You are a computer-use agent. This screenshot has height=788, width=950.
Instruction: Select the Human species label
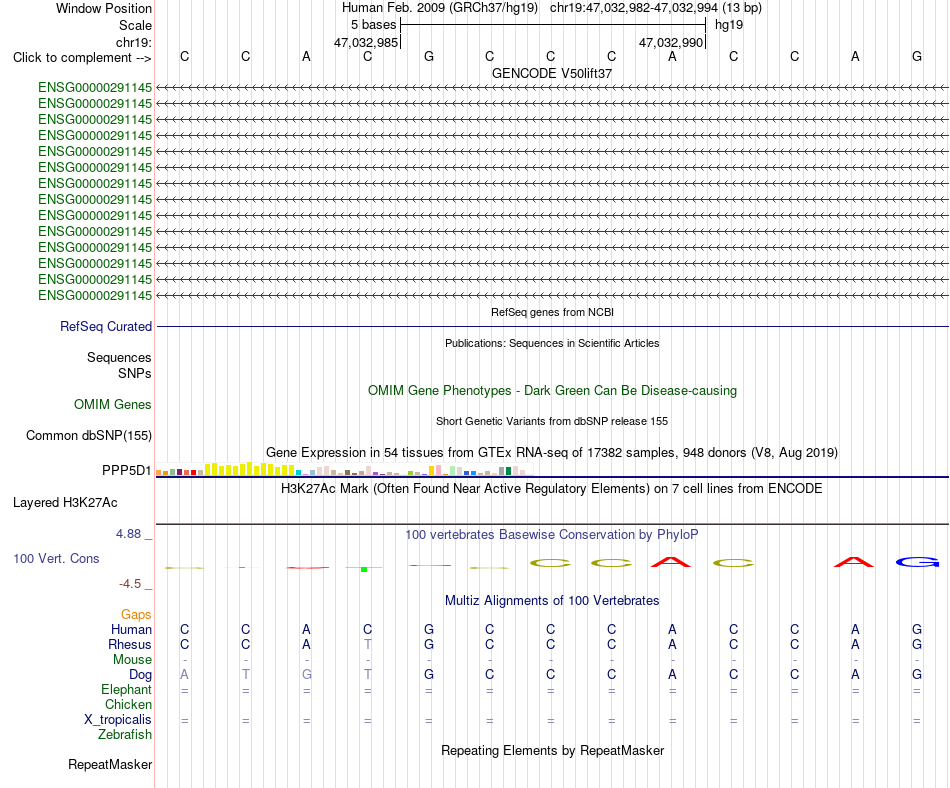[131, 630]
